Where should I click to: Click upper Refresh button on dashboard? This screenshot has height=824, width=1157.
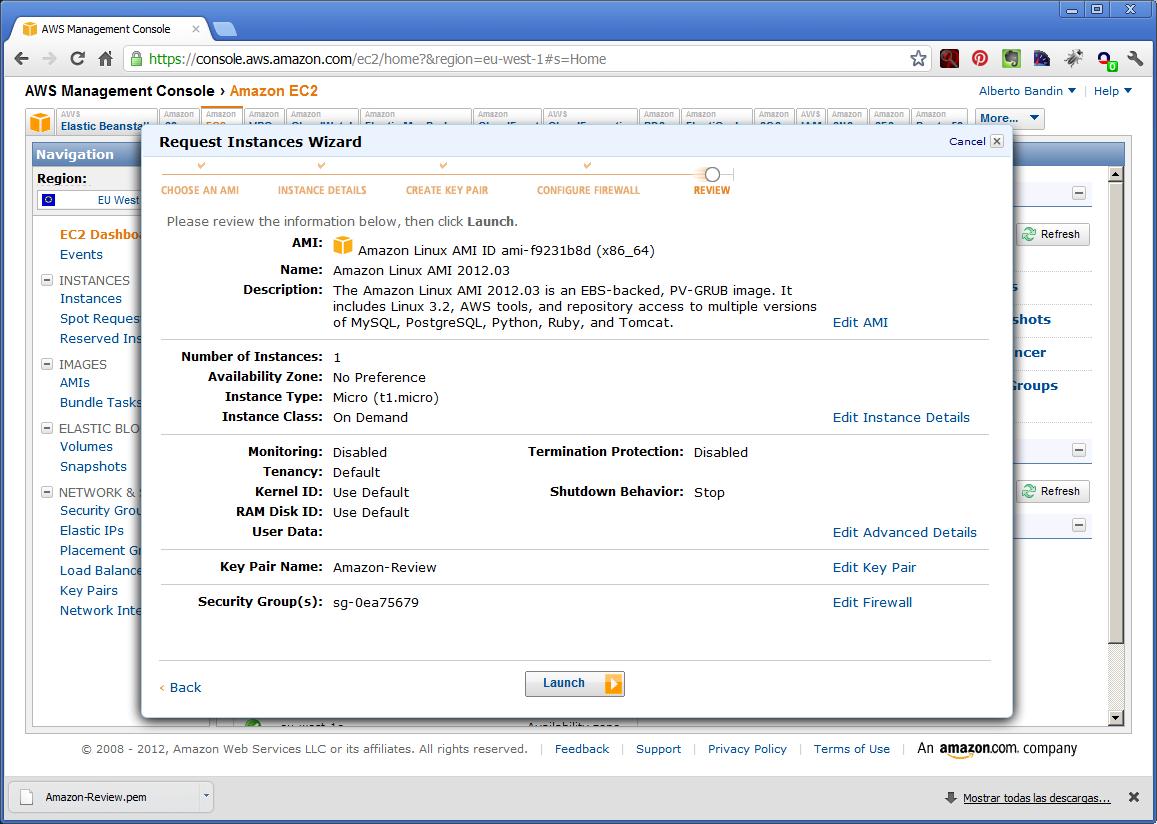point(1052,235)
